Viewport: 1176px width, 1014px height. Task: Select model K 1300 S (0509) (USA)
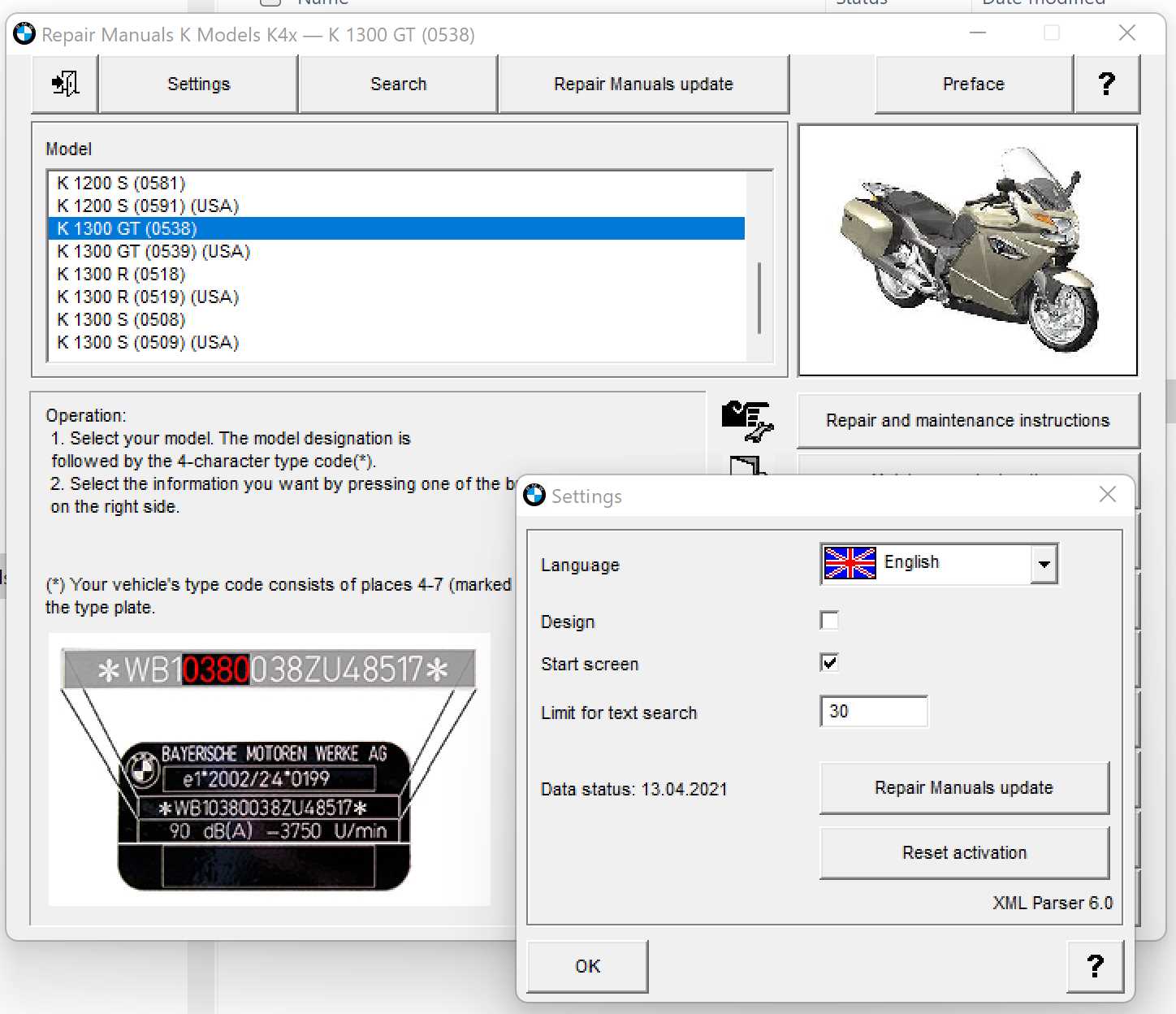tap(396, 342)
